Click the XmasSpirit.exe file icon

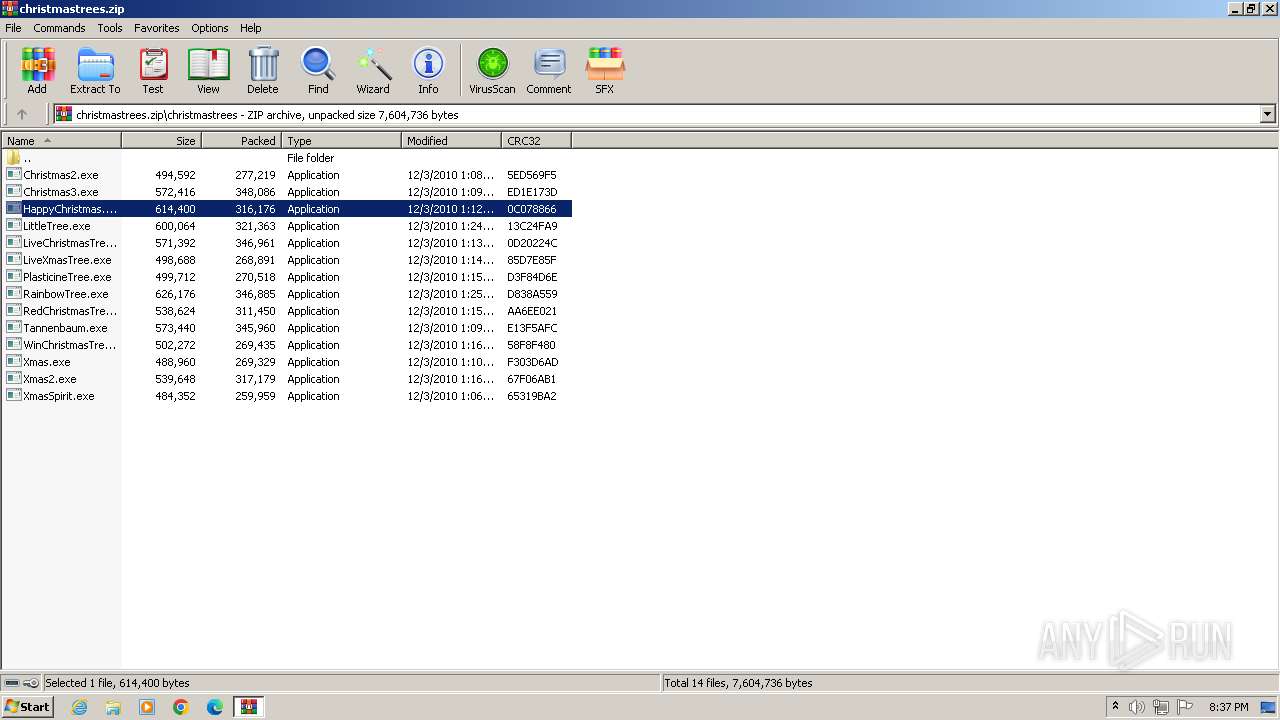[13, 396]
